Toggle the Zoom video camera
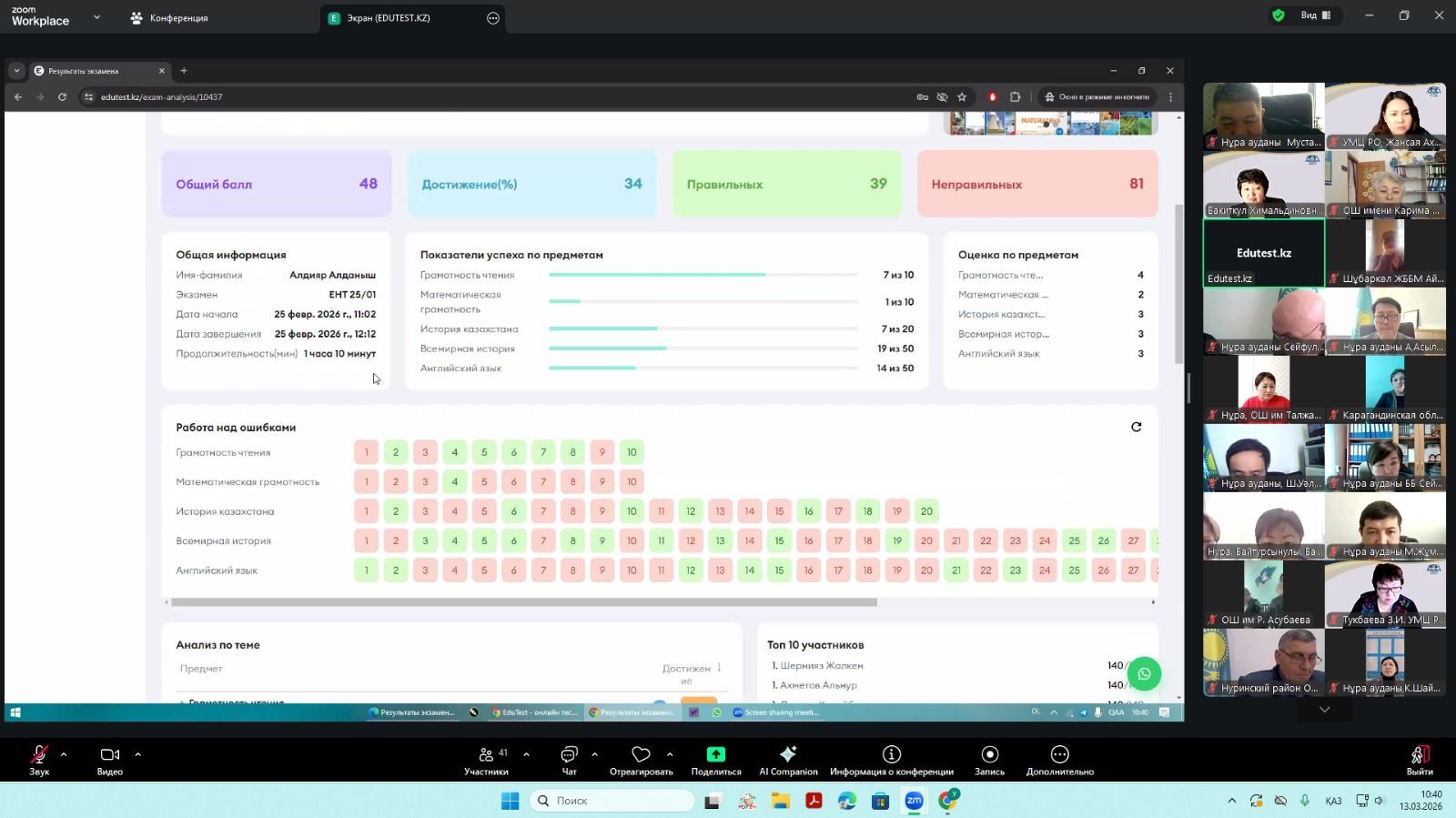 pyautogui.click(x=109, y=754)
